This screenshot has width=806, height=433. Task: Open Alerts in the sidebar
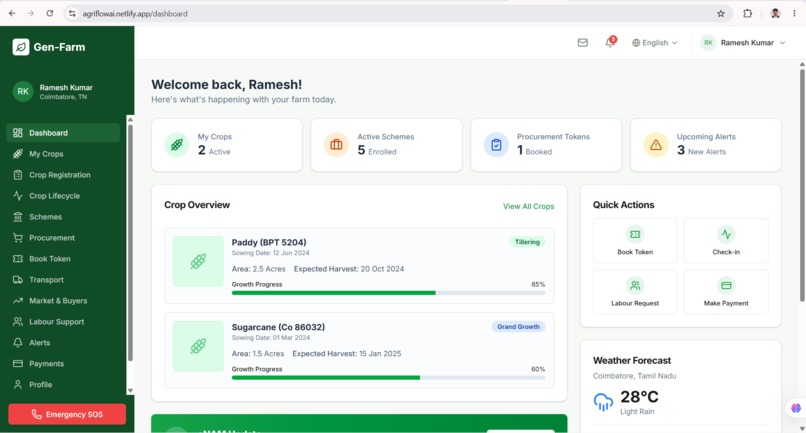(x=63, y=342)
